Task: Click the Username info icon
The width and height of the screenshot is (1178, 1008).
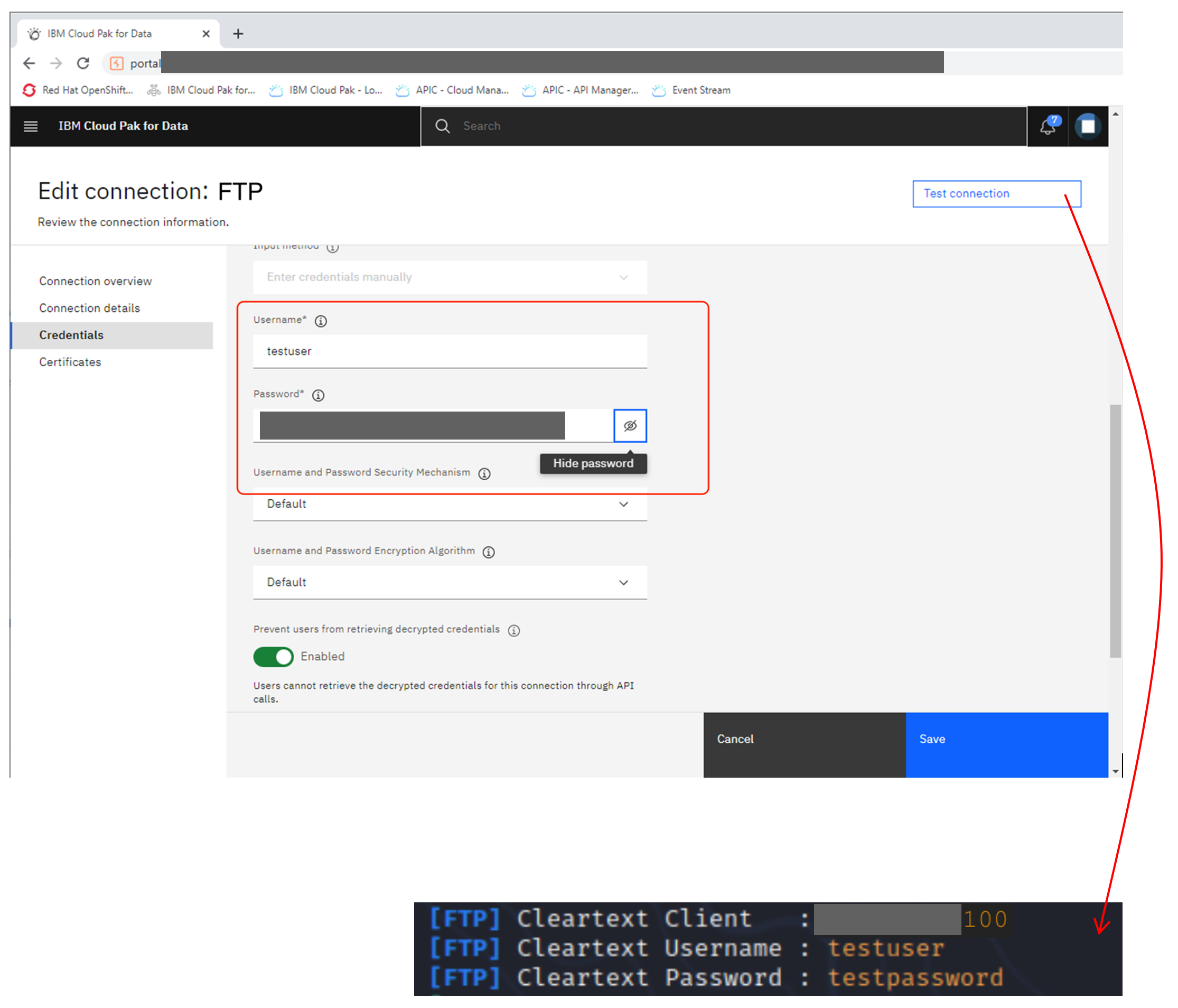Action: [x=321, y=321]
